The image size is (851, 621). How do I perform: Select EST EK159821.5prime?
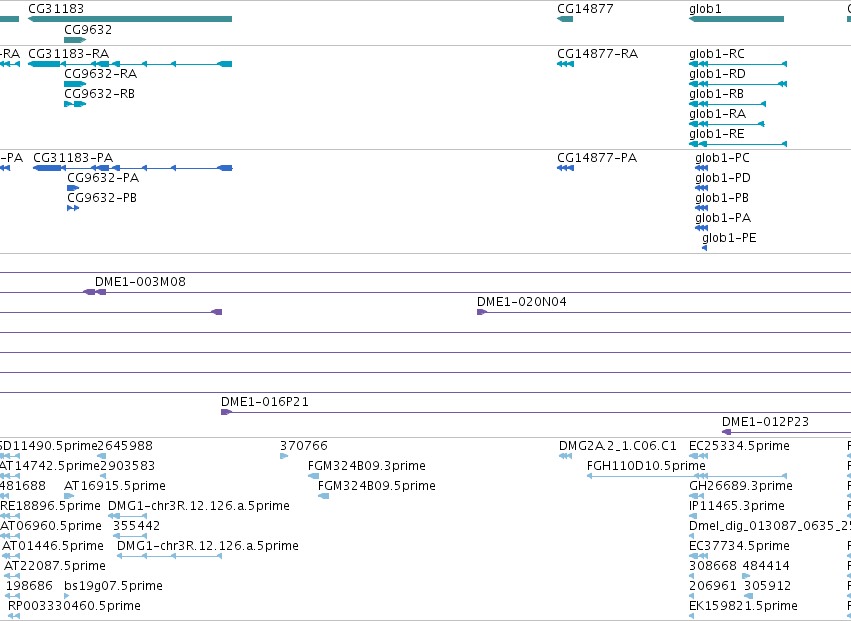pyautogui.click(x=744, y=606)
